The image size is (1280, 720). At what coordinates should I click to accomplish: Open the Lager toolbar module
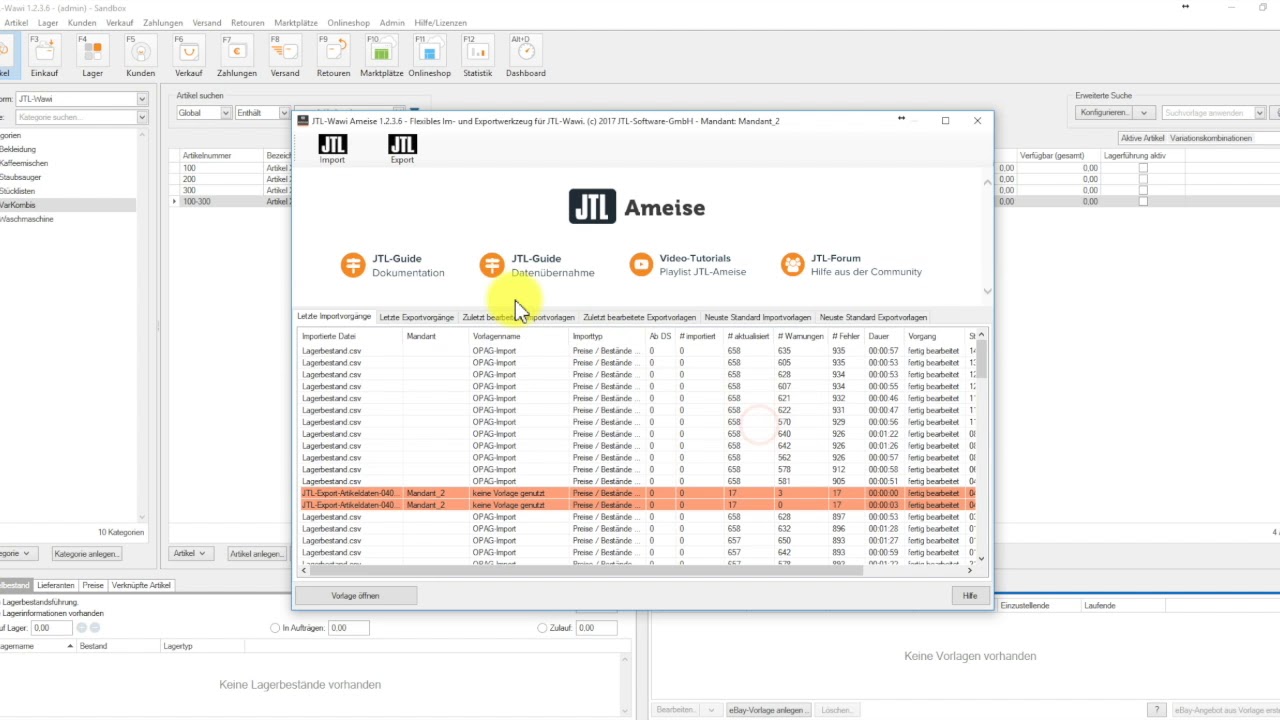click(92, 56)
